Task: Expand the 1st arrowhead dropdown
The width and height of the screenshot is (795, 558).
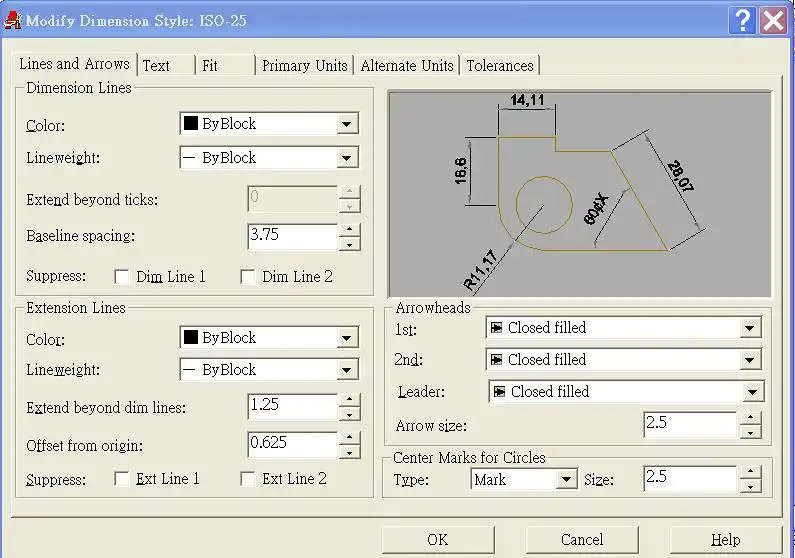Action: point(749,328)
